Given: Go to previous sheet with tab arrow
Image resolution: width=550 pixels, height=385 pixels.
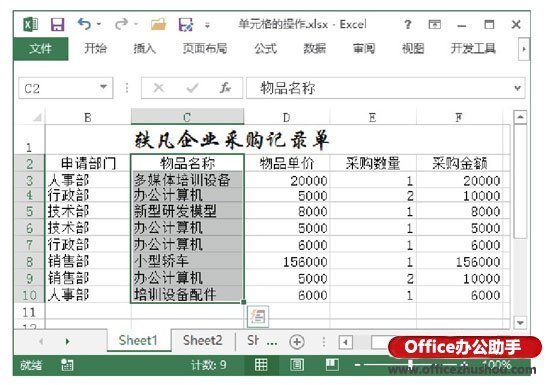Looking at the screenshot, I should pos(41,341).
